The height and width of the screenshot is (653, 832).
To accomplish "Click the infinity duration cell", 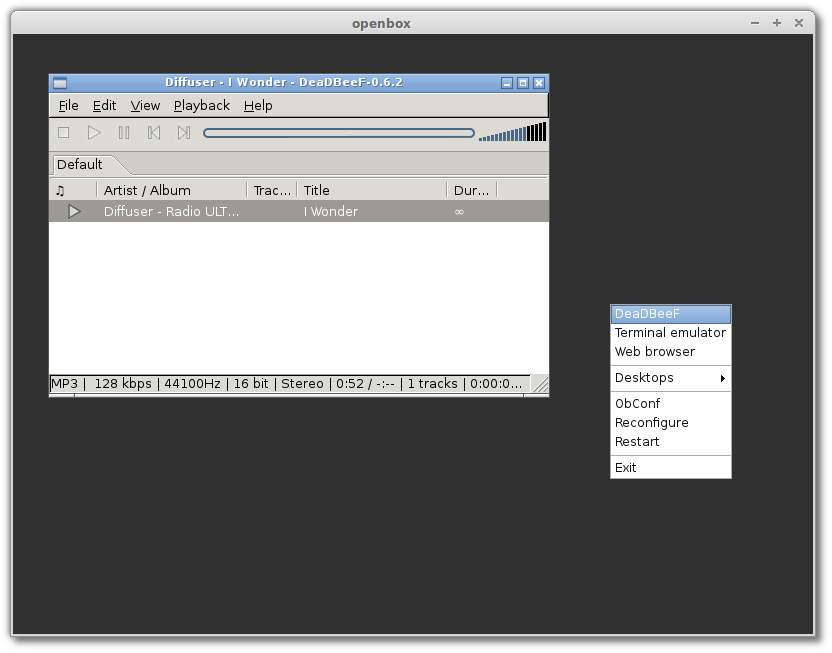I will coord(460,212).
